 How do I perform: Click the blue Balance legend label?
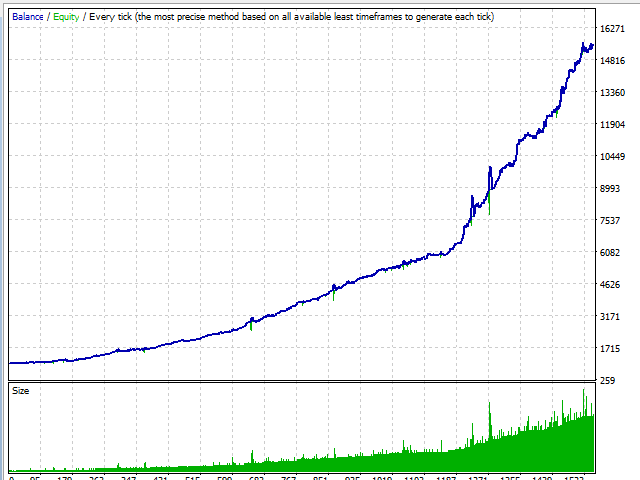pos(28,17)
